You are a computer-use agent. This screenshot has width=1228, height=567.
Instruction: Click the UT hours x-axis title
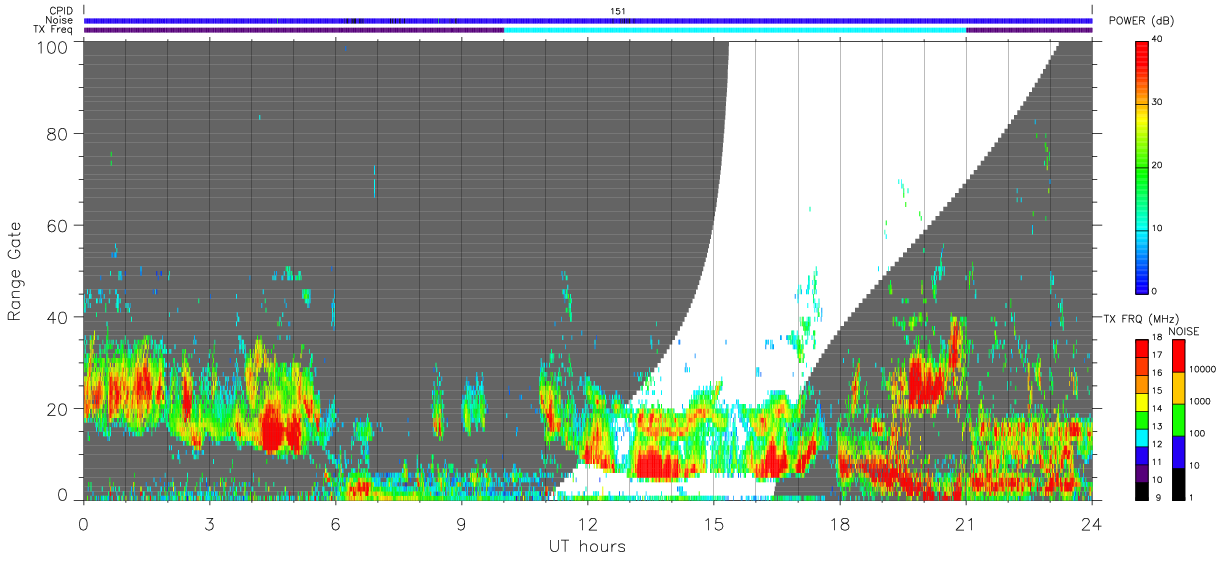pos(587,546)
